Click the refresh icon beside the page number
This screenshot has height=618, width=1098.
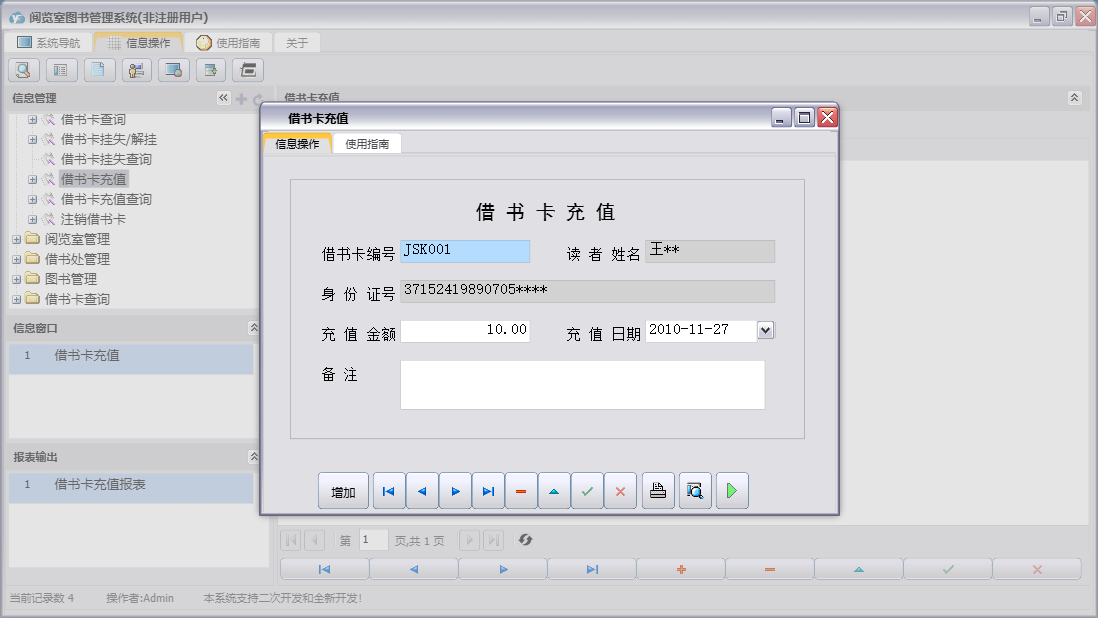(x=525, y=540)
